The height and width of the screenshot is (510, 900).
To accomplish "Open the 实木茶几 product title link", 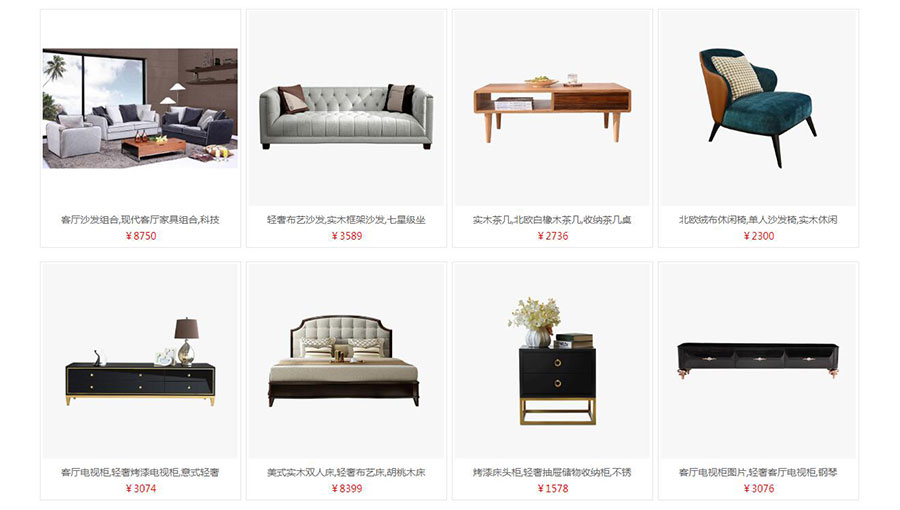I will pyautogui.click(x=552, y=220).
